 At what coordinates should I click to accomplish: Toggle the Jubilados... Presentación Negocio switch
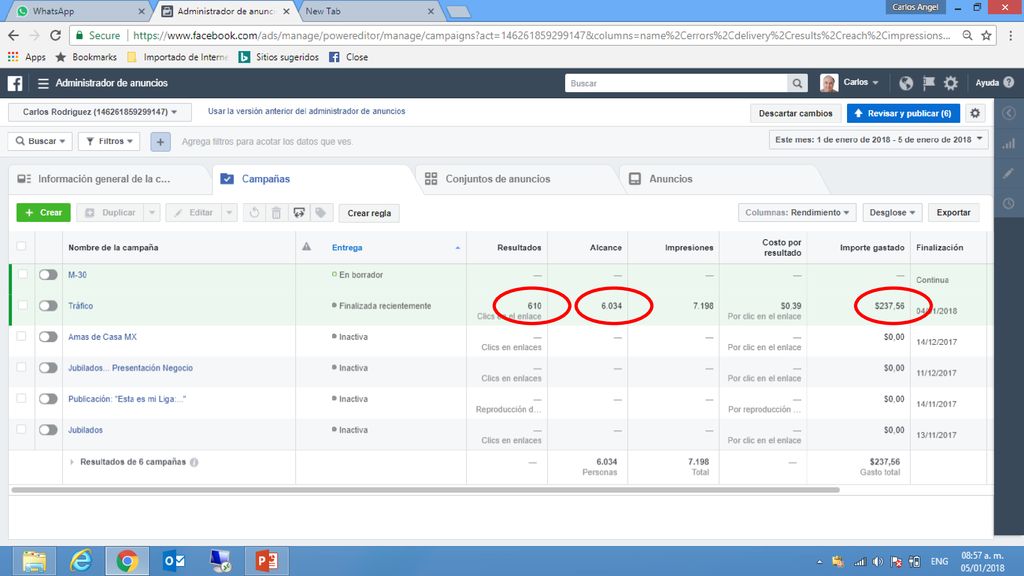point(48,368)
